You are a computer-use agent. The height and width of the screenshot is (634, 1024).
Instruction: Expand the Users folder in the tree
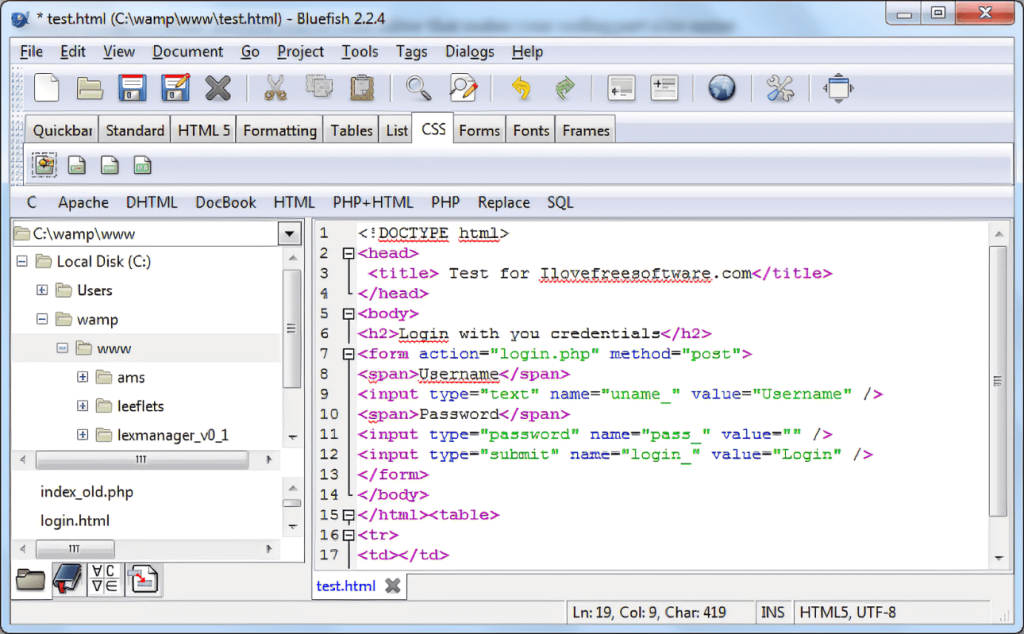[x=42, y=290]
